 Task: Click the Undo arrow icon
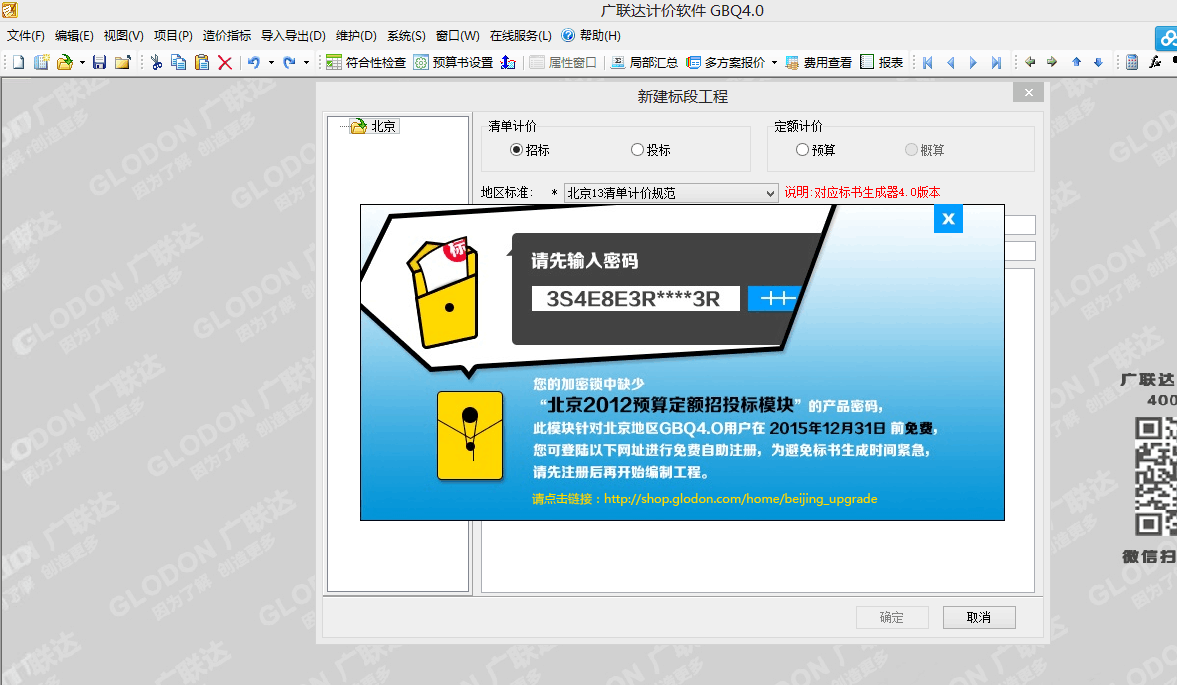tap(254, 62)
